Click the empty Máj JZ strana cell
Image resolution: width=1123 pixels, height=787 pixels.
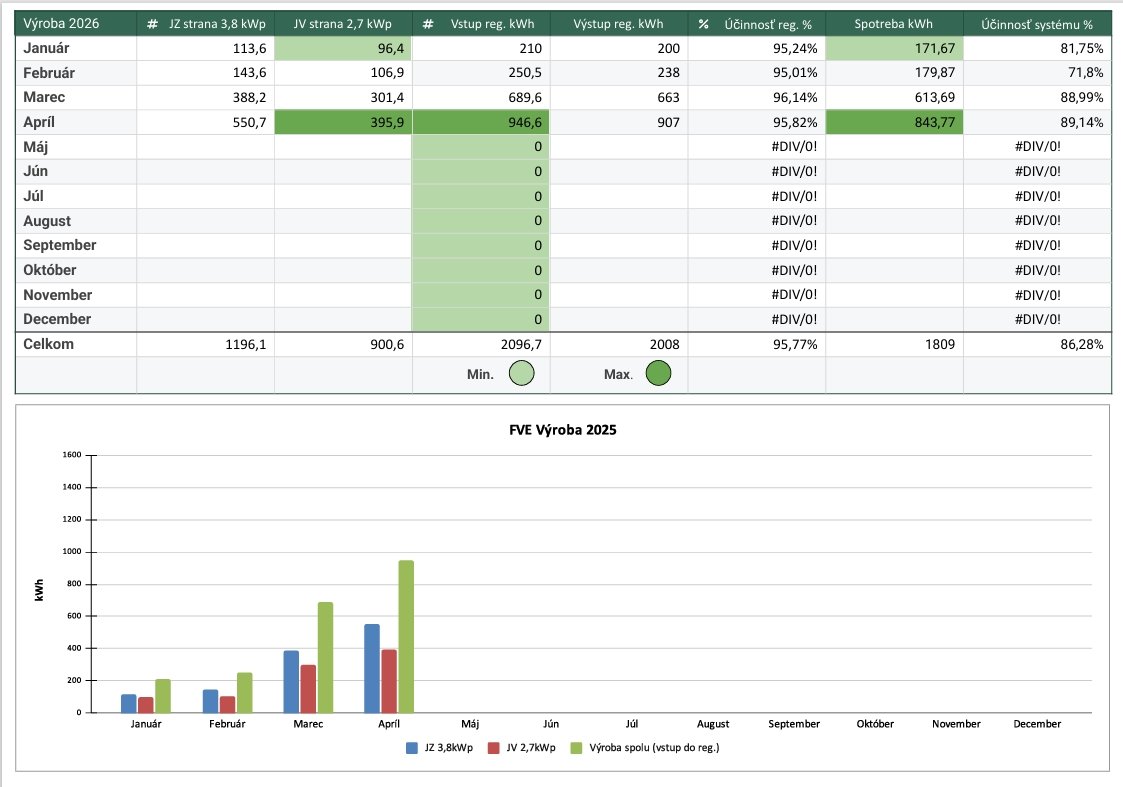coord(205,147)
